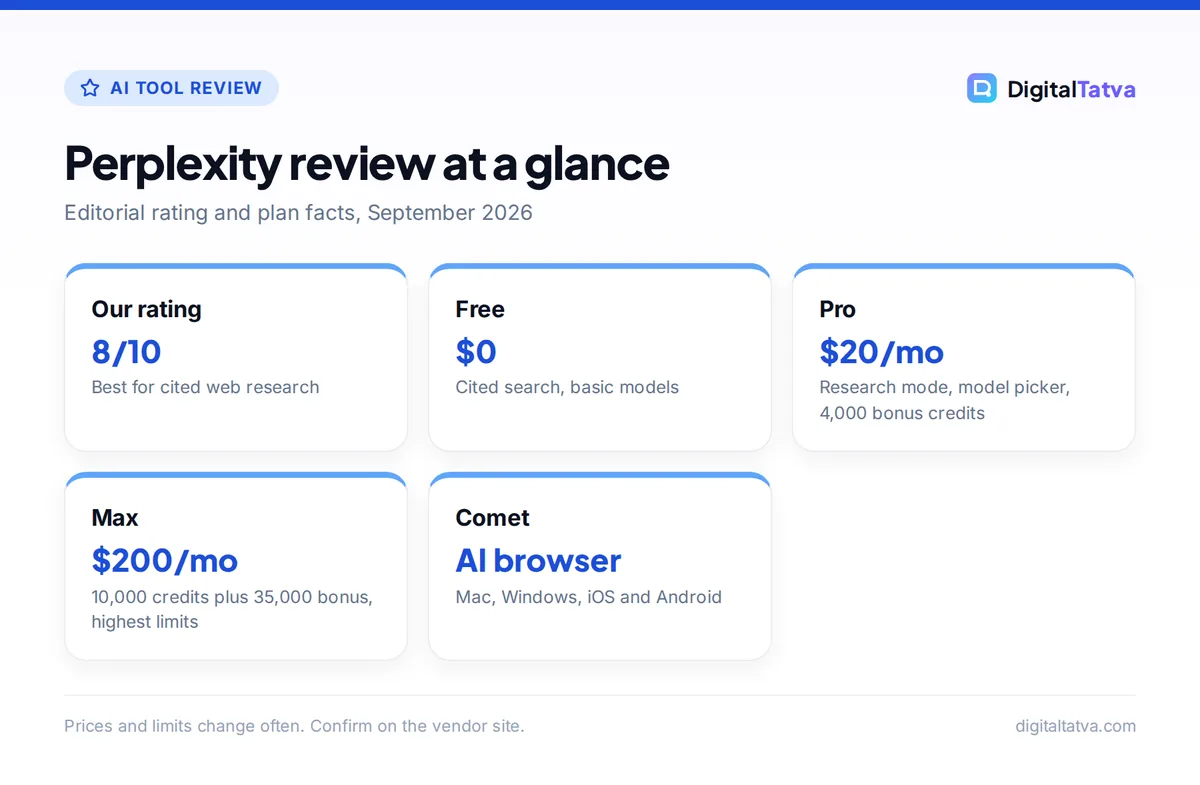
Task: Click the 'Free' card title
Action: [x=480, y=309]
